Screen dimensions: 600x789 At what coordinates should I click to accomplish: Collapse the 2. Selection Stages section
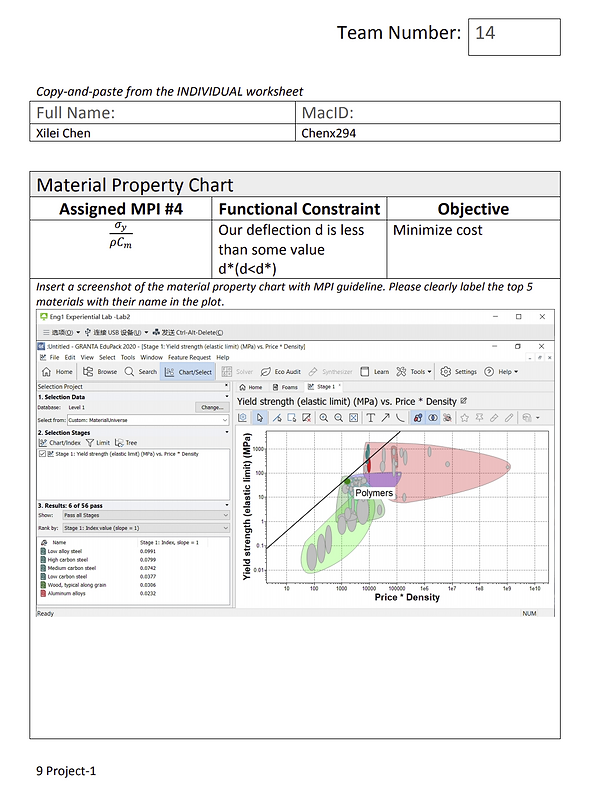click(227, 433)
